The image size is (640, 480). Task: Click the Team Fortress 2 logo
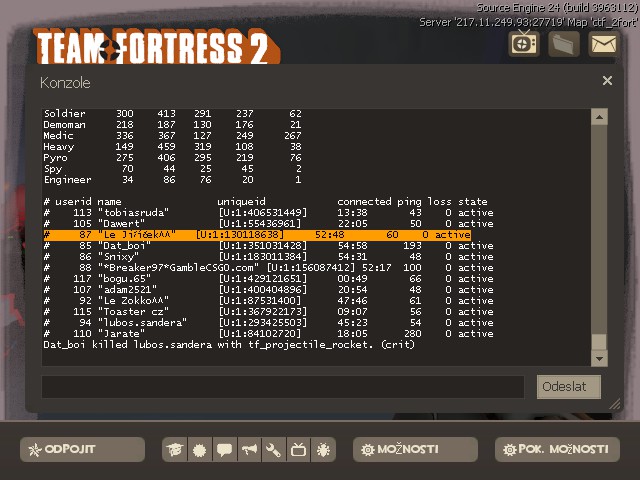click(157, 46)
